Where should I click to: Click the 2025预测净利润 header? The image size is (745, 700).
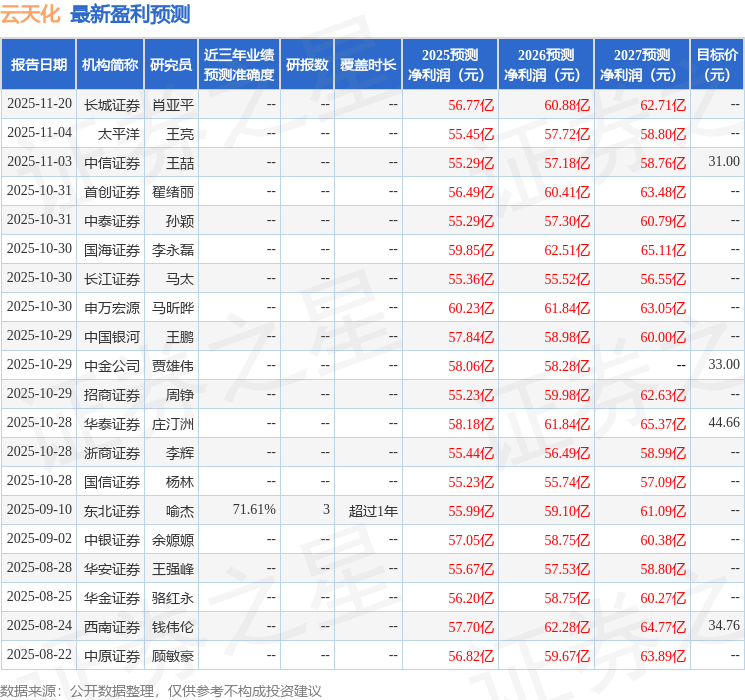[x=450, y=65]
